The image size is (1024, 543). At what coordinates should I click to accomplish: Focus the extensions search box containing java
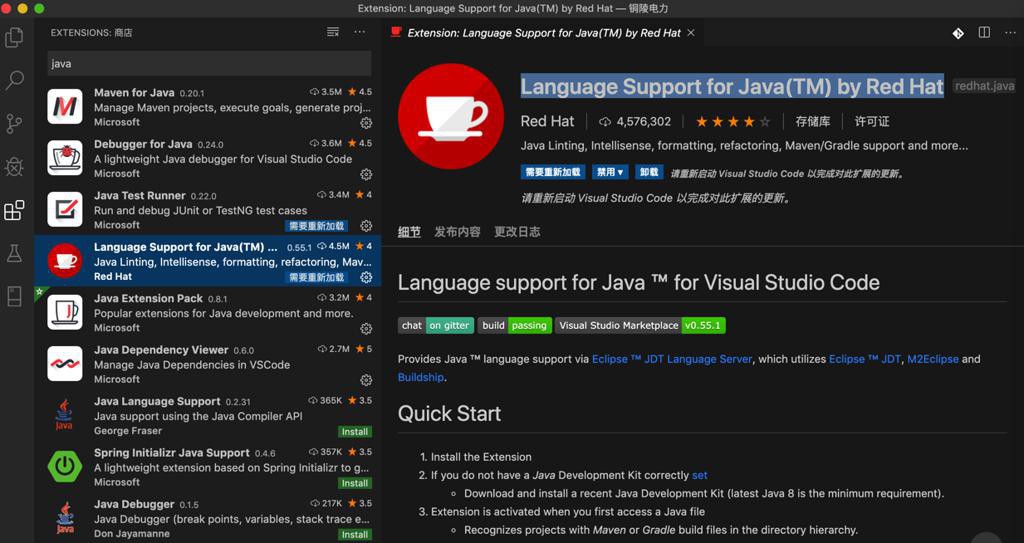209,63
